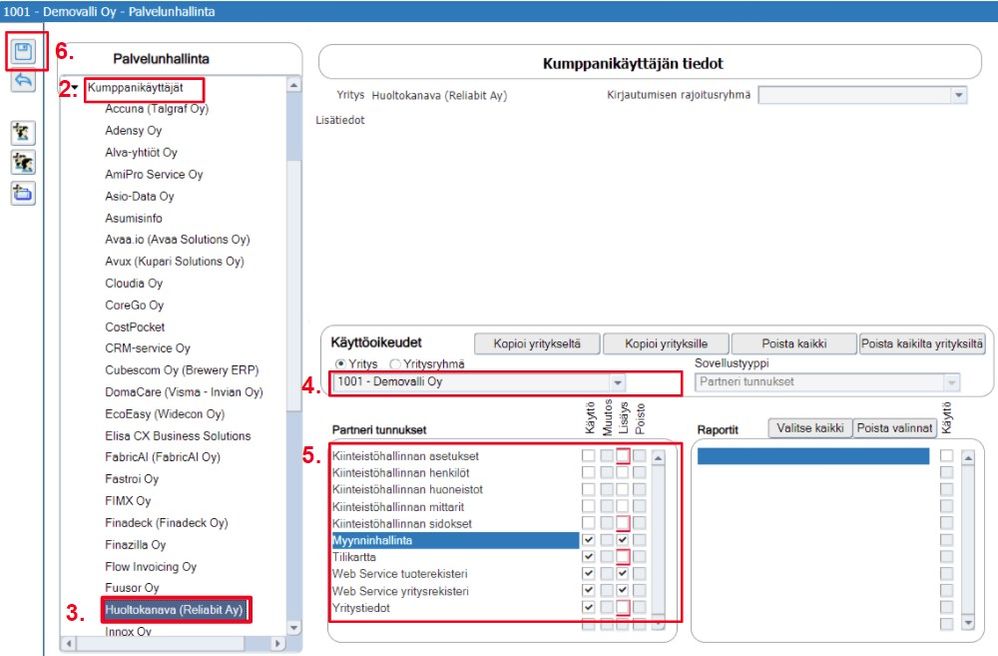Click up arrow of Partneri tunnukset scrollbar
Viewport: 998px width, 656px height.
click(658, 457)
